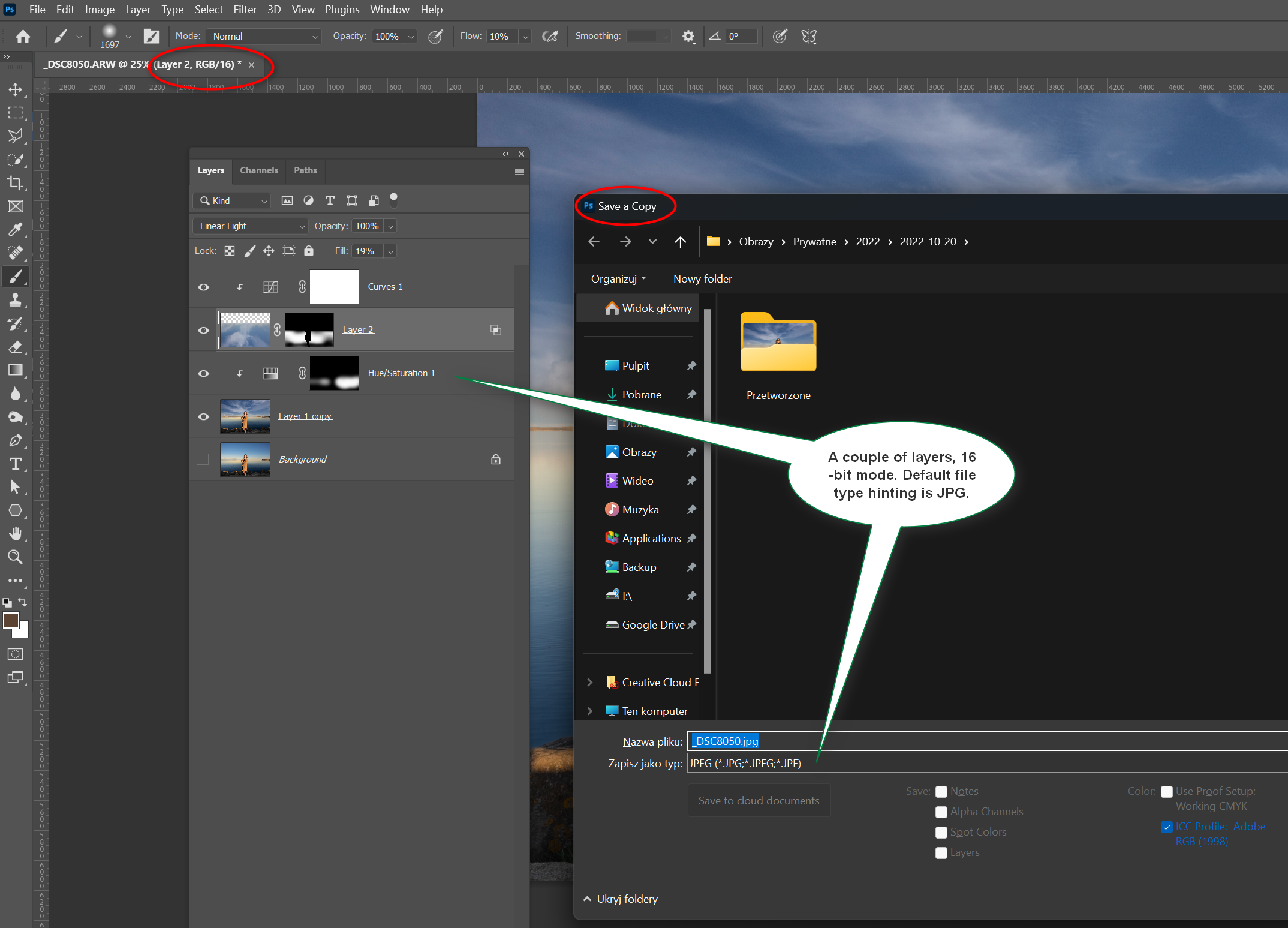Open the Przetworzone folder

778,343
